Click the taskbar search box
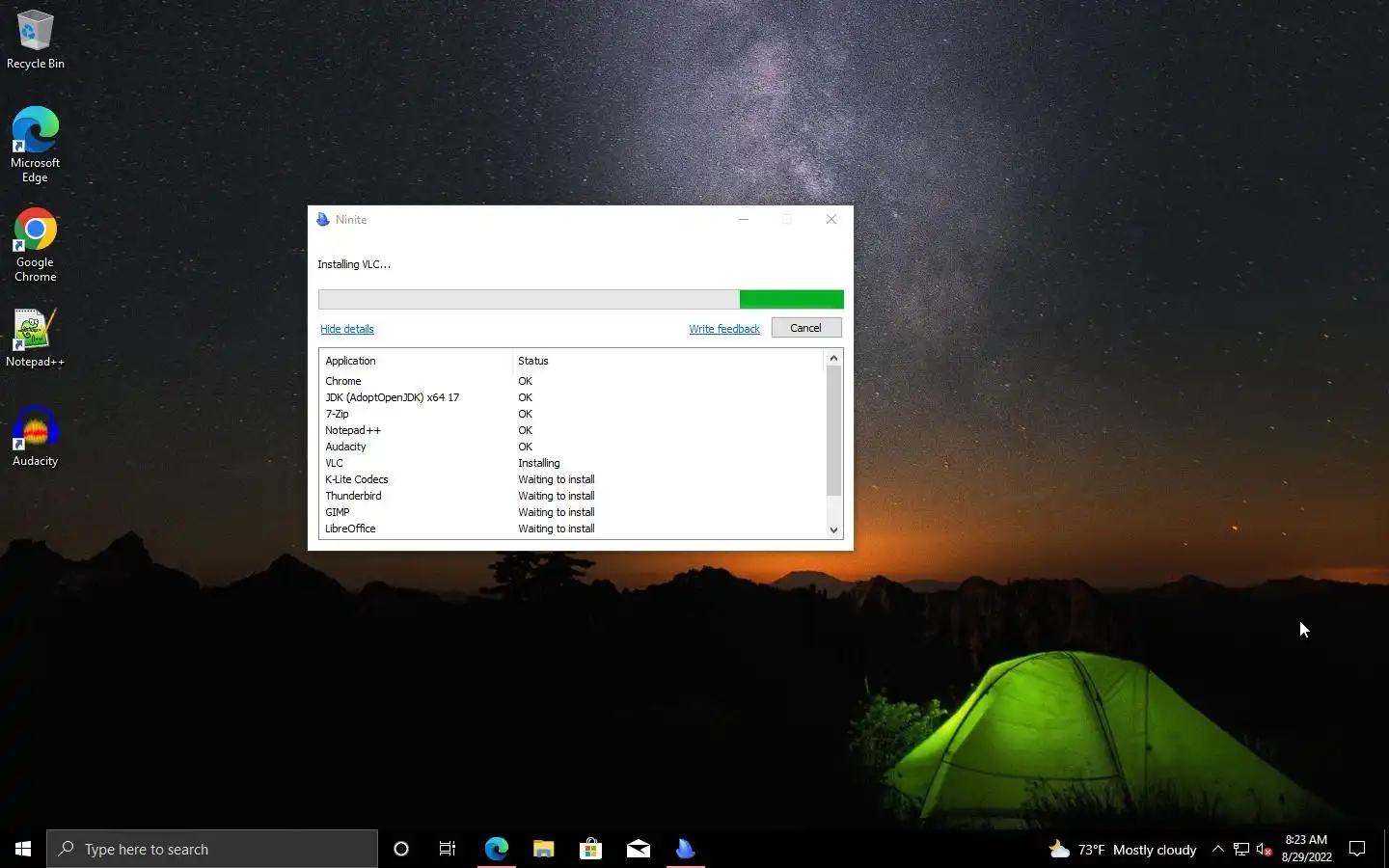This screenshot has width=1389, height=868. click(212, 849)
